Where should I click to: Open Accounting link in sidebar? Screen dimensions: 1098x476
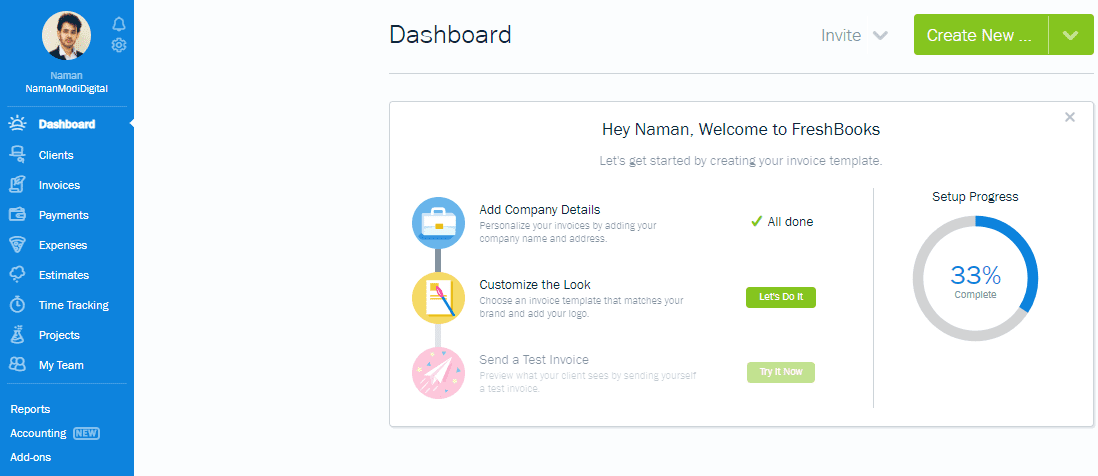[x=38, y=433]
